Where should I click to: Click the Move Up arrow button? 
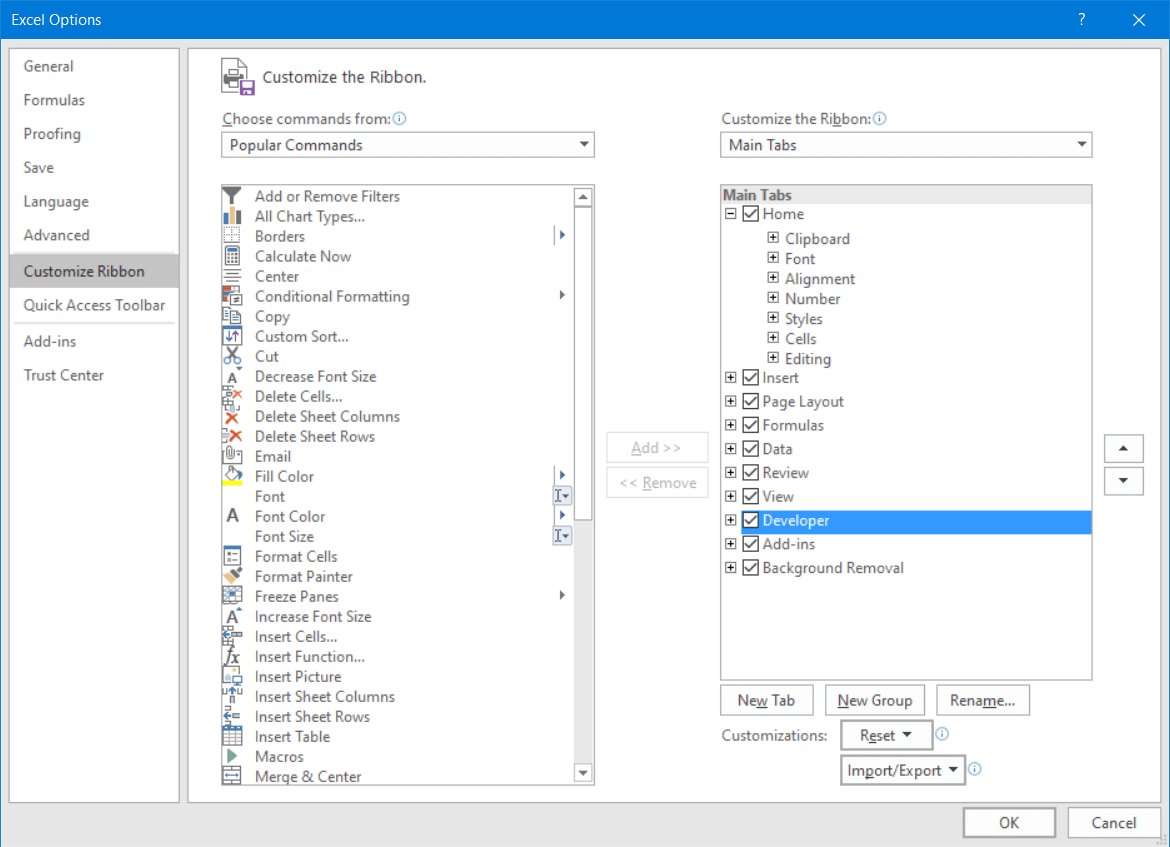(1123, 448)
